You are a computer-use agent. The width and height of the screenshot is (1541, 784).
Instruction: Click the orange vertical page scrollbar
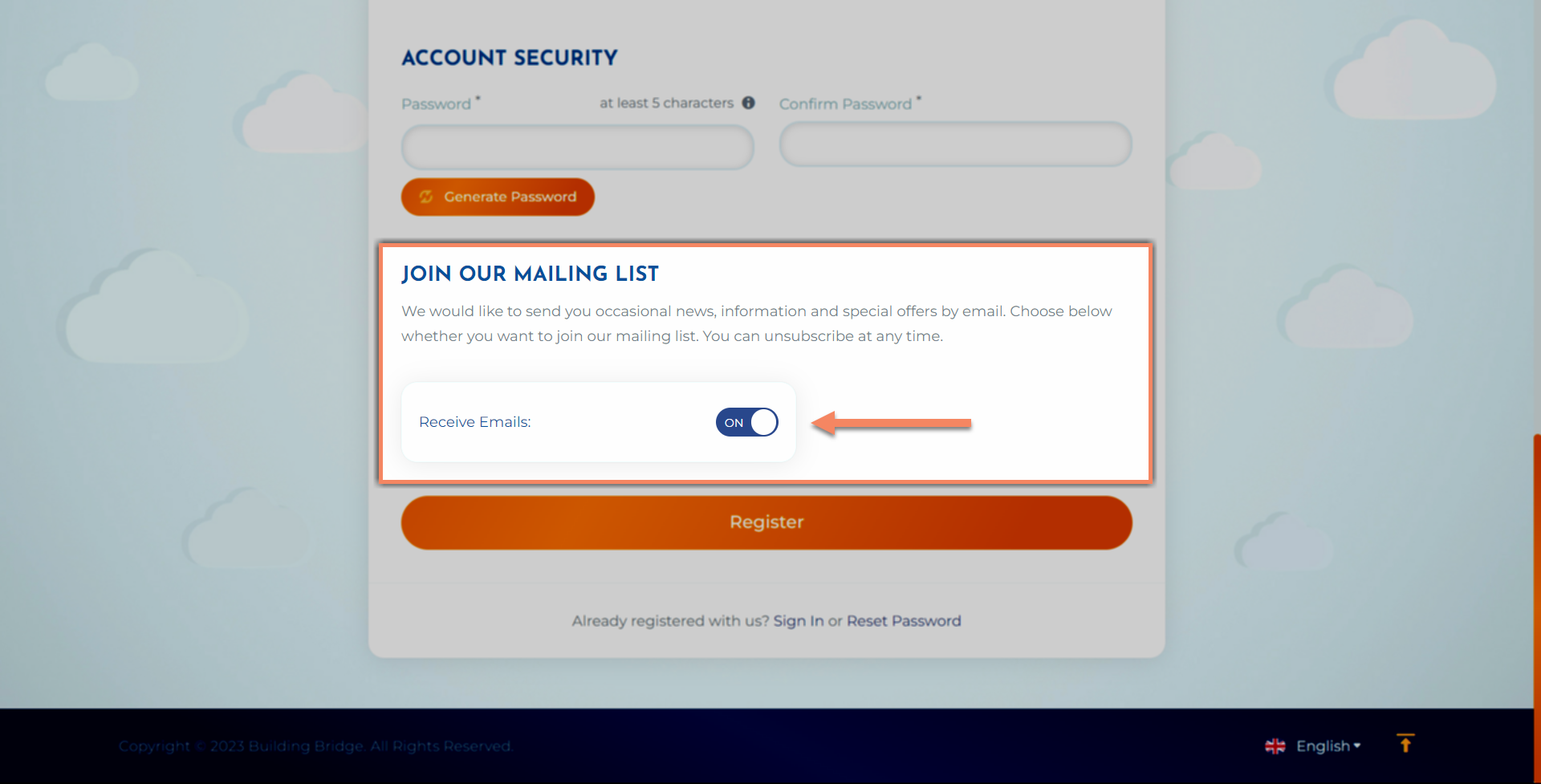pos(1536,562)
